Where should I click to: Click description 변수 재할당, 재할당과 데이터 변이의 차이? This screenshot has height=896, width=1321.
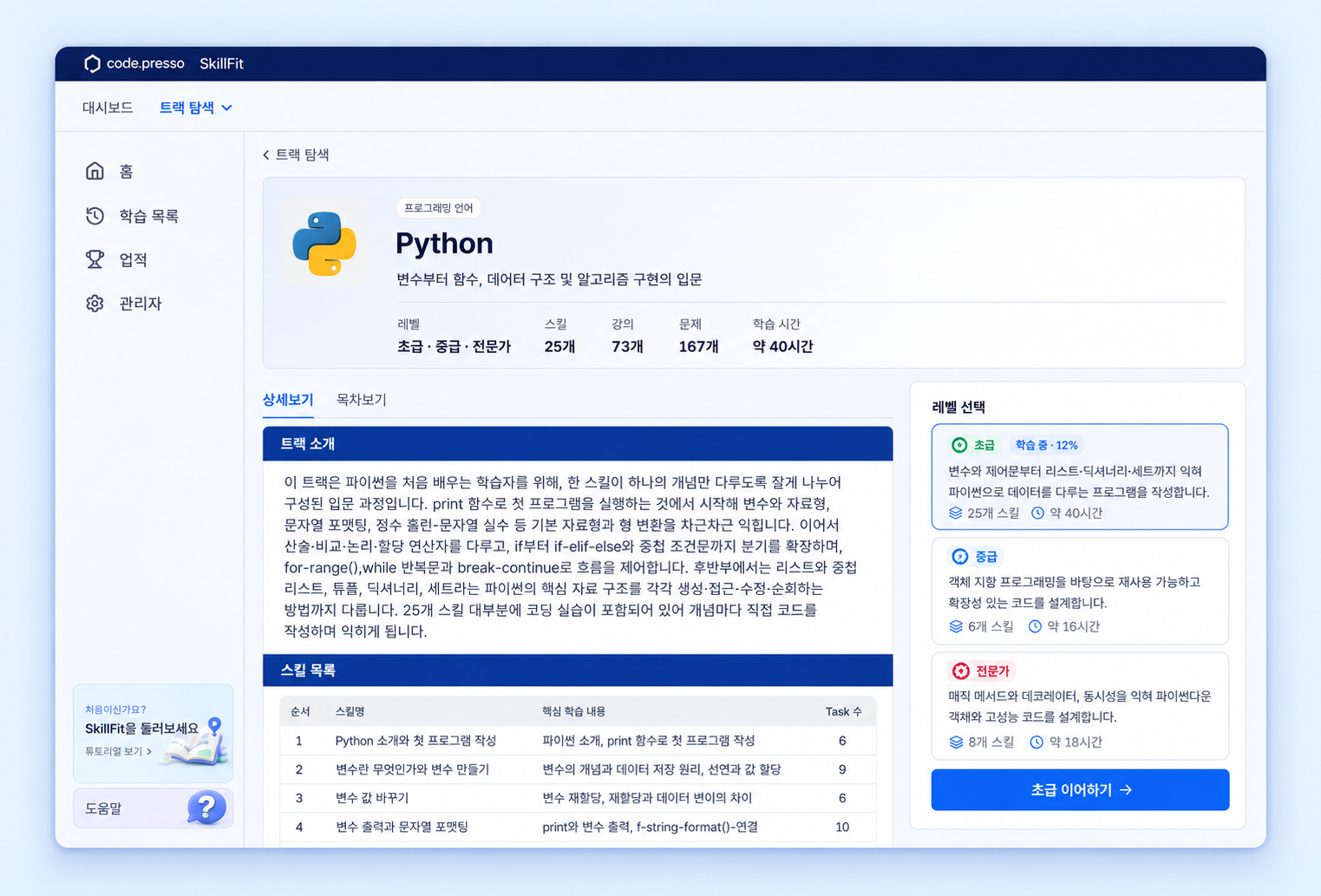coord(647,797)
